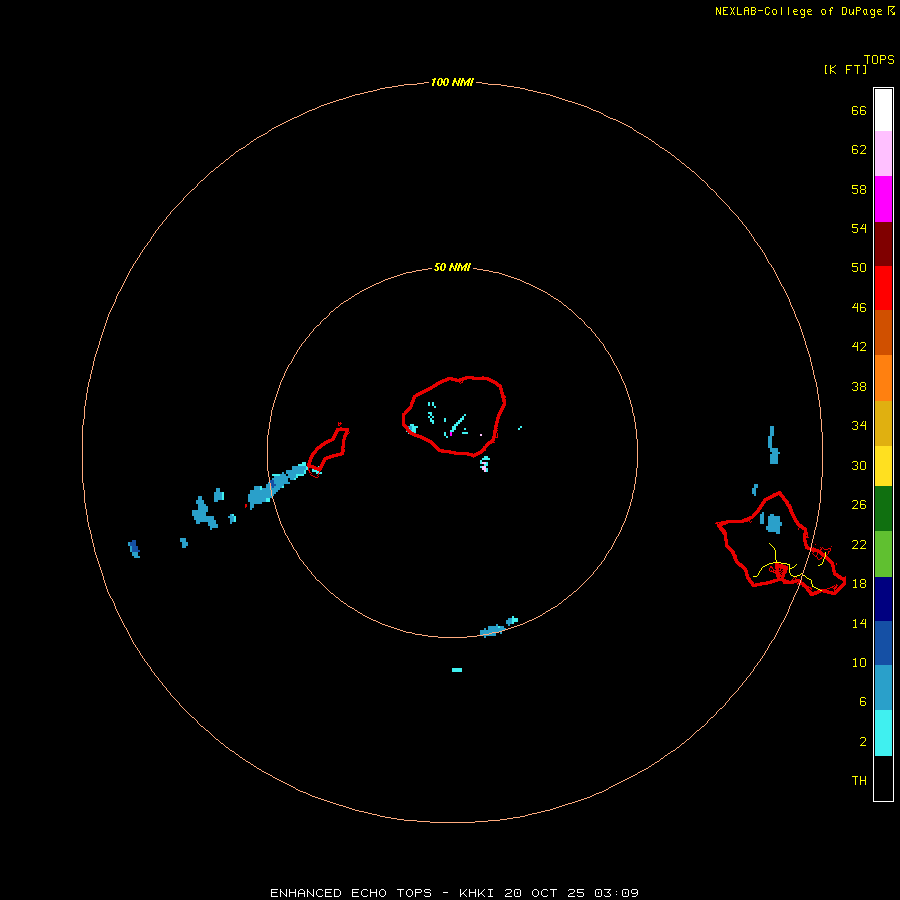
Task: Click "ENHANCED ECHO TOPS" in the bottom caption
Action: pos(351,893)
